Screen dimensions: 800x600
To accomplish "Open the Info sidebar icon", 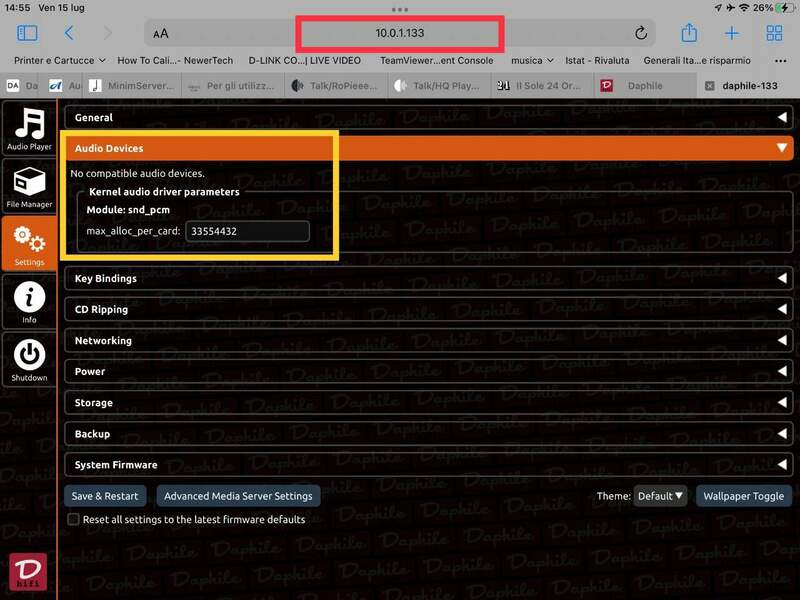I will click(29, 302).
